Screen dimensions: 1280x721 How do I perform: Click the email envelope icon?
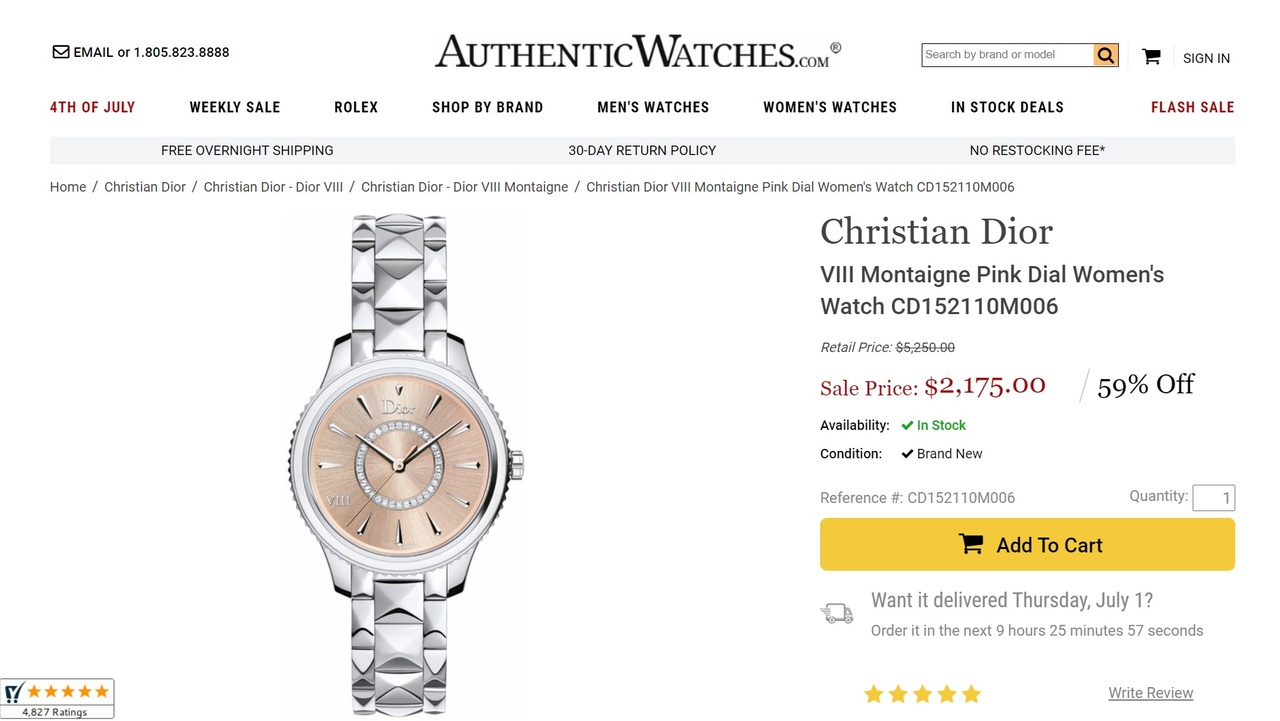pos(61,52)
